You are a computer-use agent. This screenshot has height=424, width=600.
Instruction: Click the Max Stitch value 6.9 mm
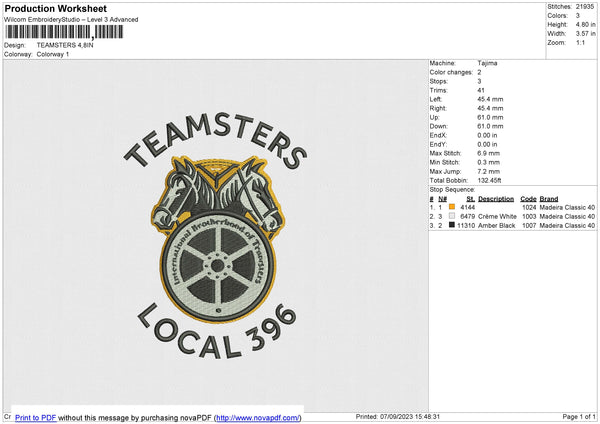click(x=489, y=153)
